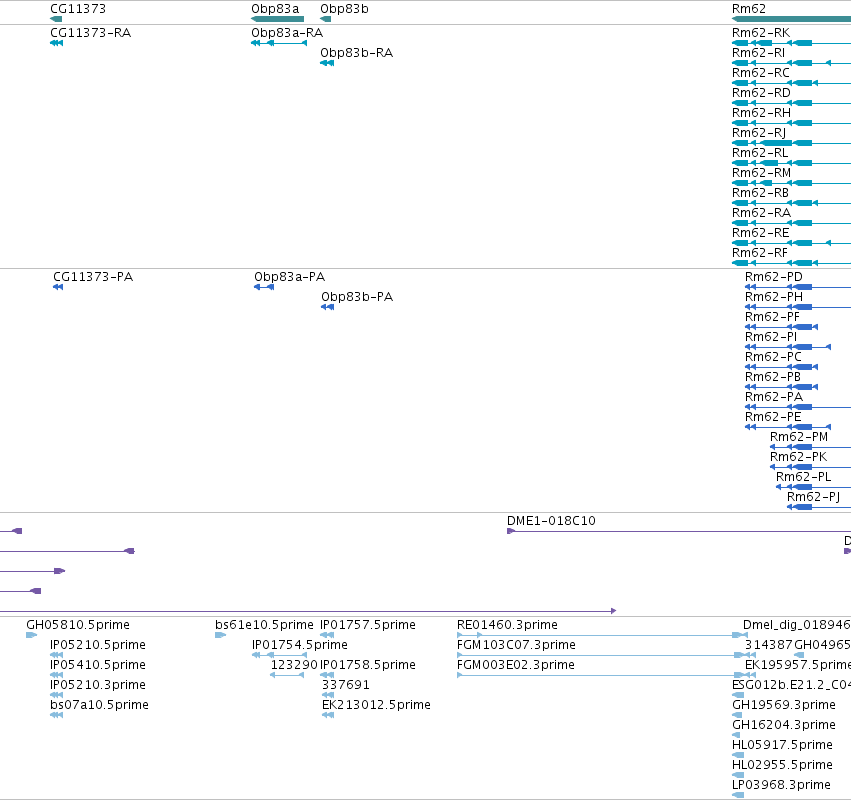Select protein Rm62-PH
851x800 pixels.
[x=773, y=297]
